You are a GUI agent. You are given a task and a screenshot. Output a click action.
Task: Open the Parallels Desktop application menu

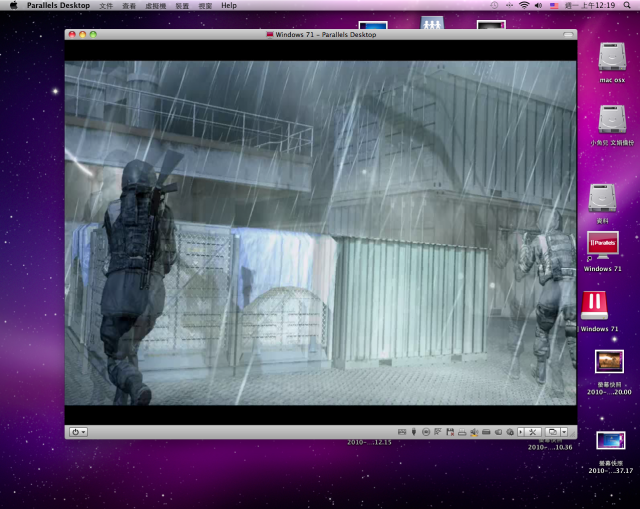58,5
